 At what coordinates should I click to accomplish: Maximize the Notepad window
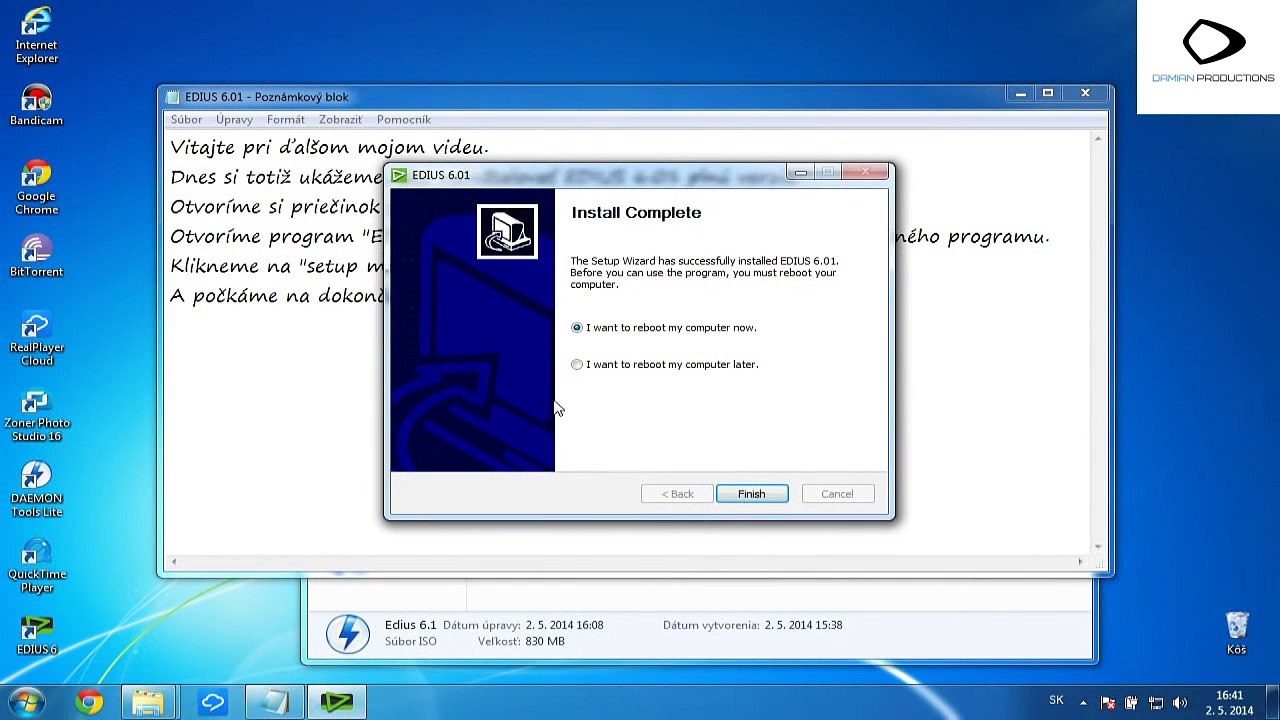pos(1048,94)
